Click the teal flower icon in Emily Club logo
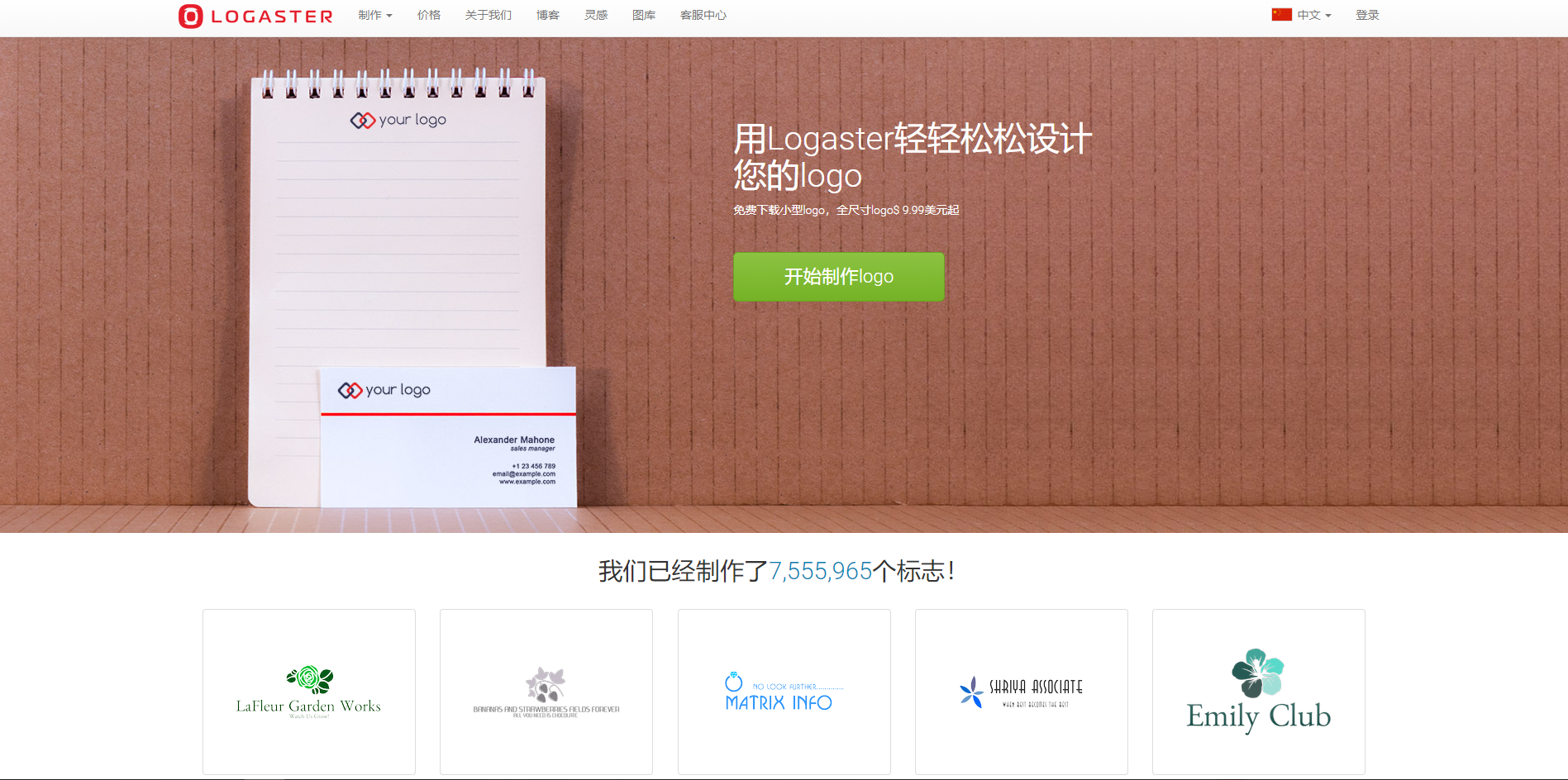Image resolution: width=1568 pixels, height=780 pixels. point(1258,673)
